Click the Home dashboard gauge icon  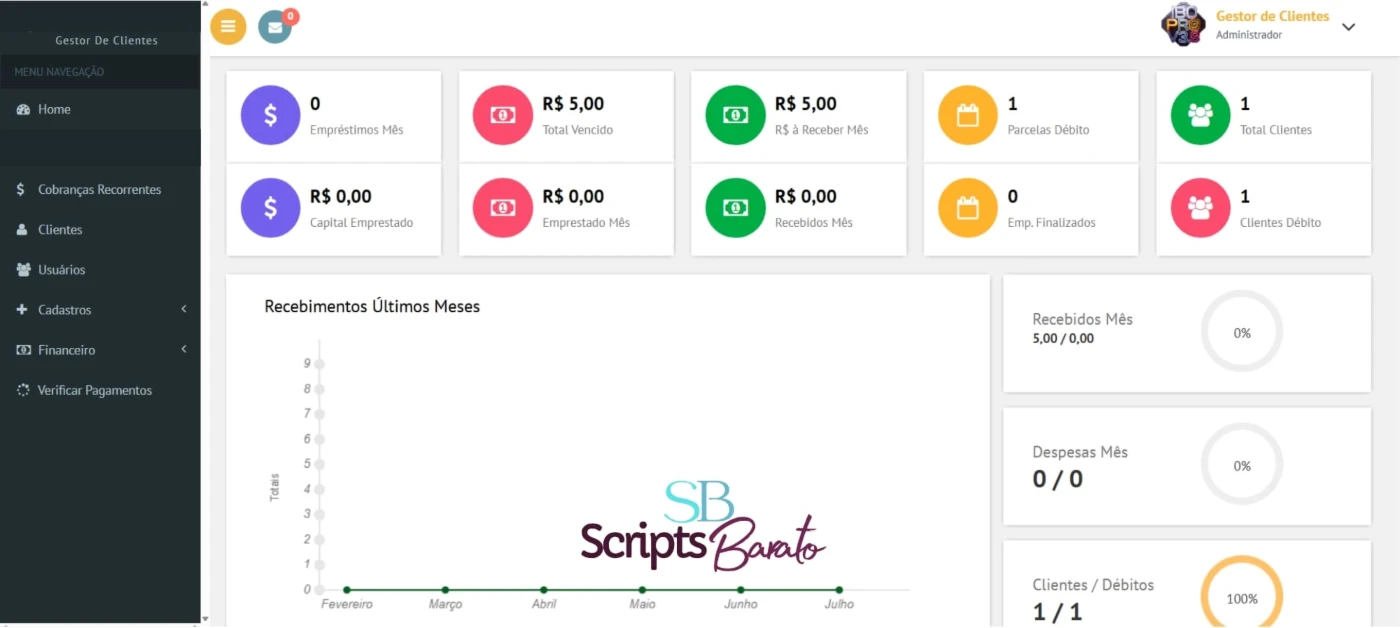point(22,109)
